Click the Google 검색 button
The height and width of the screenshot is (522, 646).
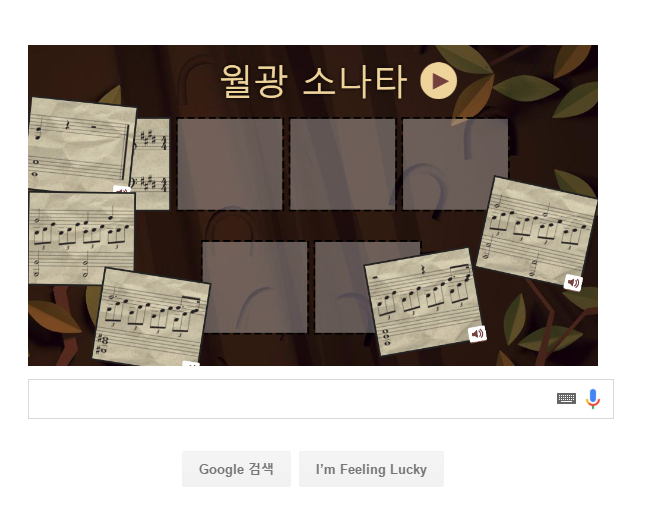pos(236,469)
